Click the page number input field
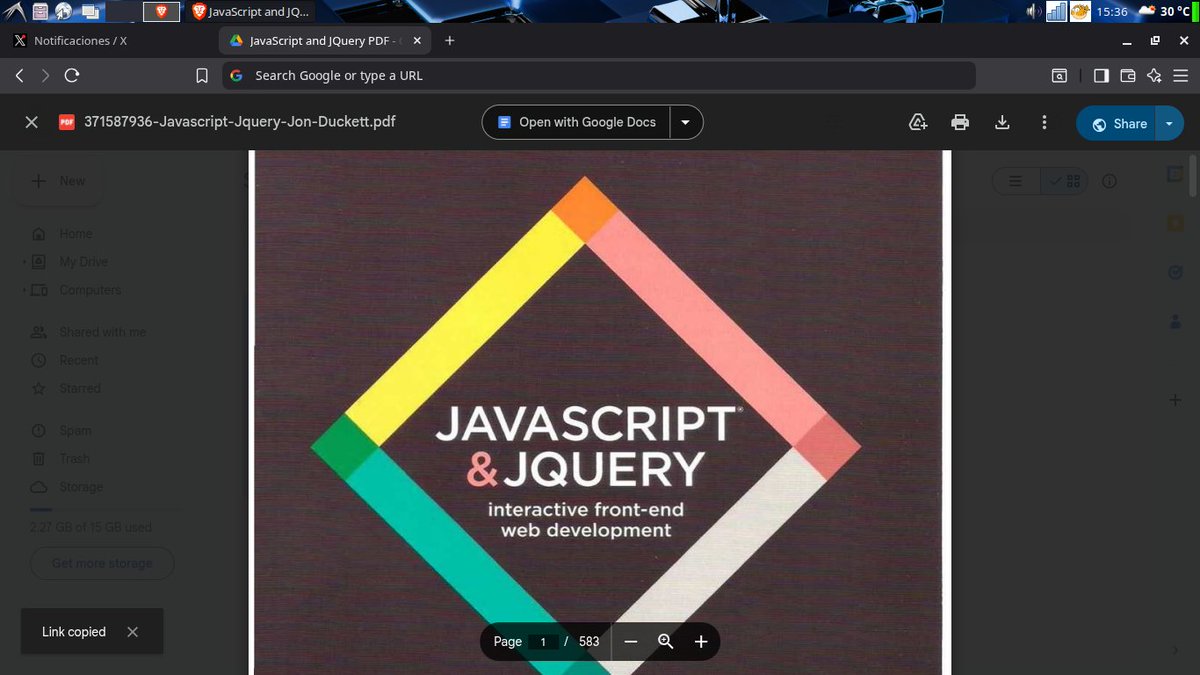The width and height of the screenshot is (1200, 675). pyautogui.click(x=543, y=642)
